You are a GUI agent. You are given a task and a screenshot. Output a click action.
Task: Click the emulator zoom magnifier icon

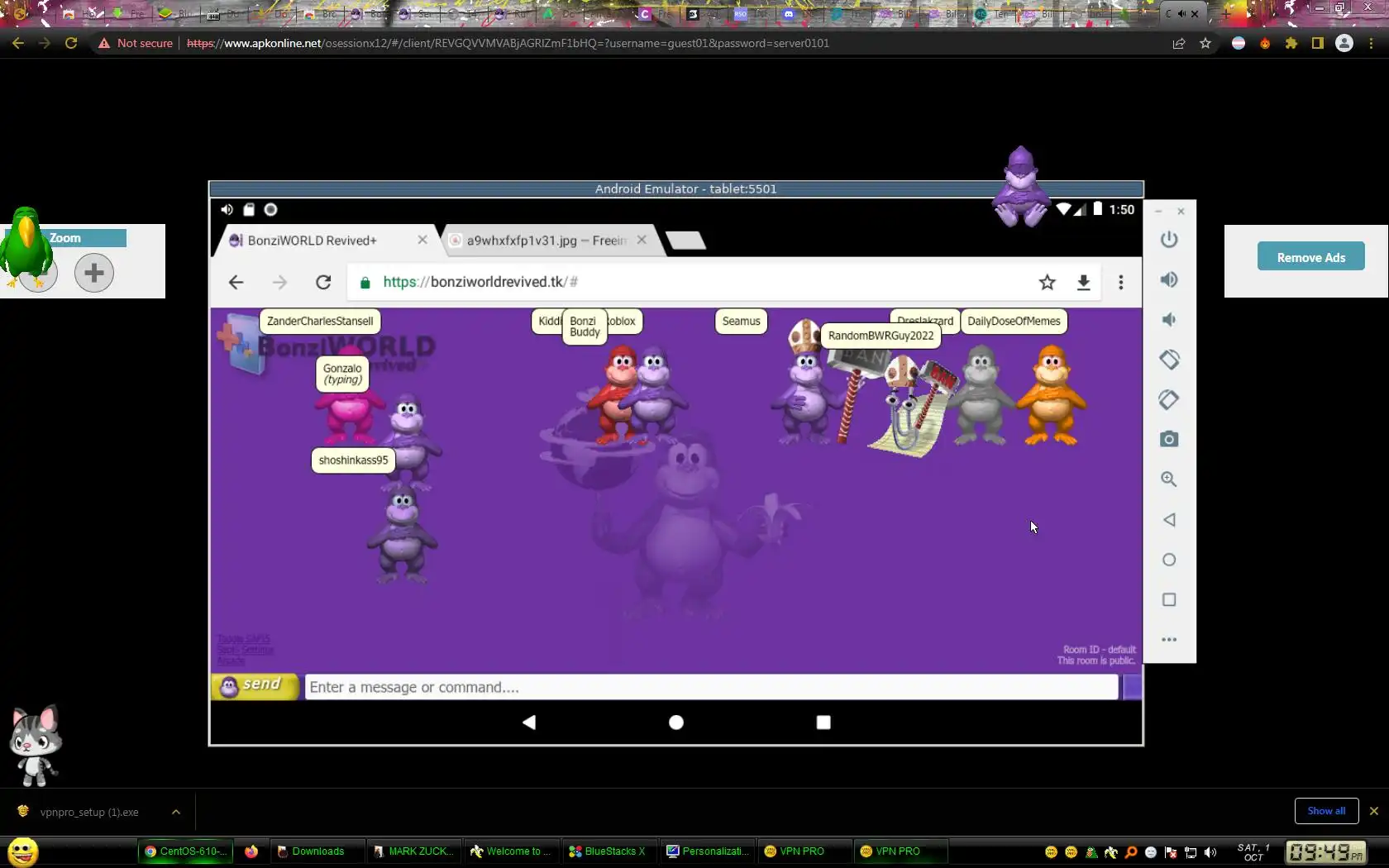(x=1168, y=479)
